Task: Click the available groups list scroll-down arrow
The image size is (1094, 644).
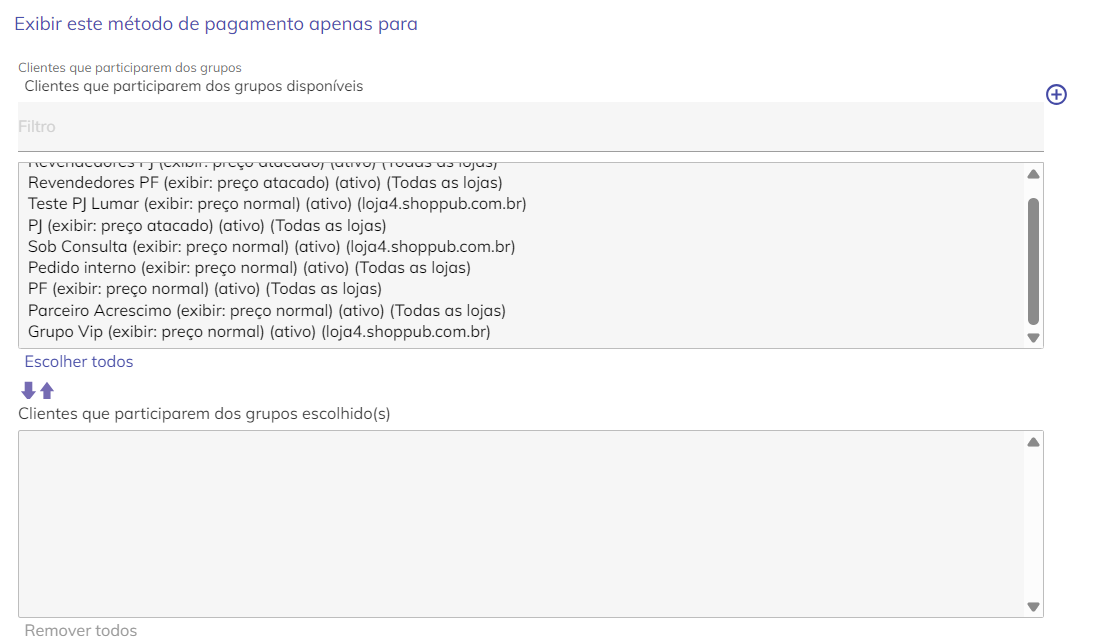Action: 1033,338
